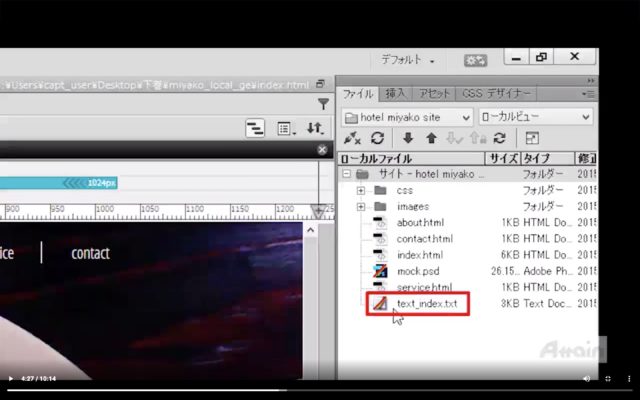Click the サイト - hotel miyako root folder row
Screen dimensions: 640x400
[x=468, y=174]
